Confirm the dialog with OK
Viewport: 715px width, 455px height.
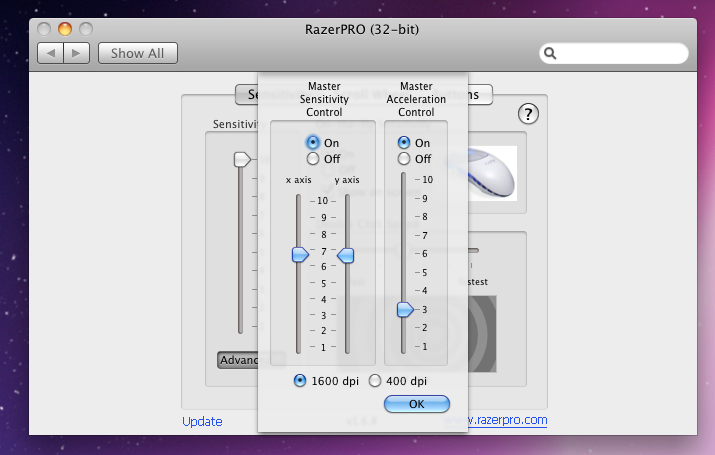coord(417,404)
